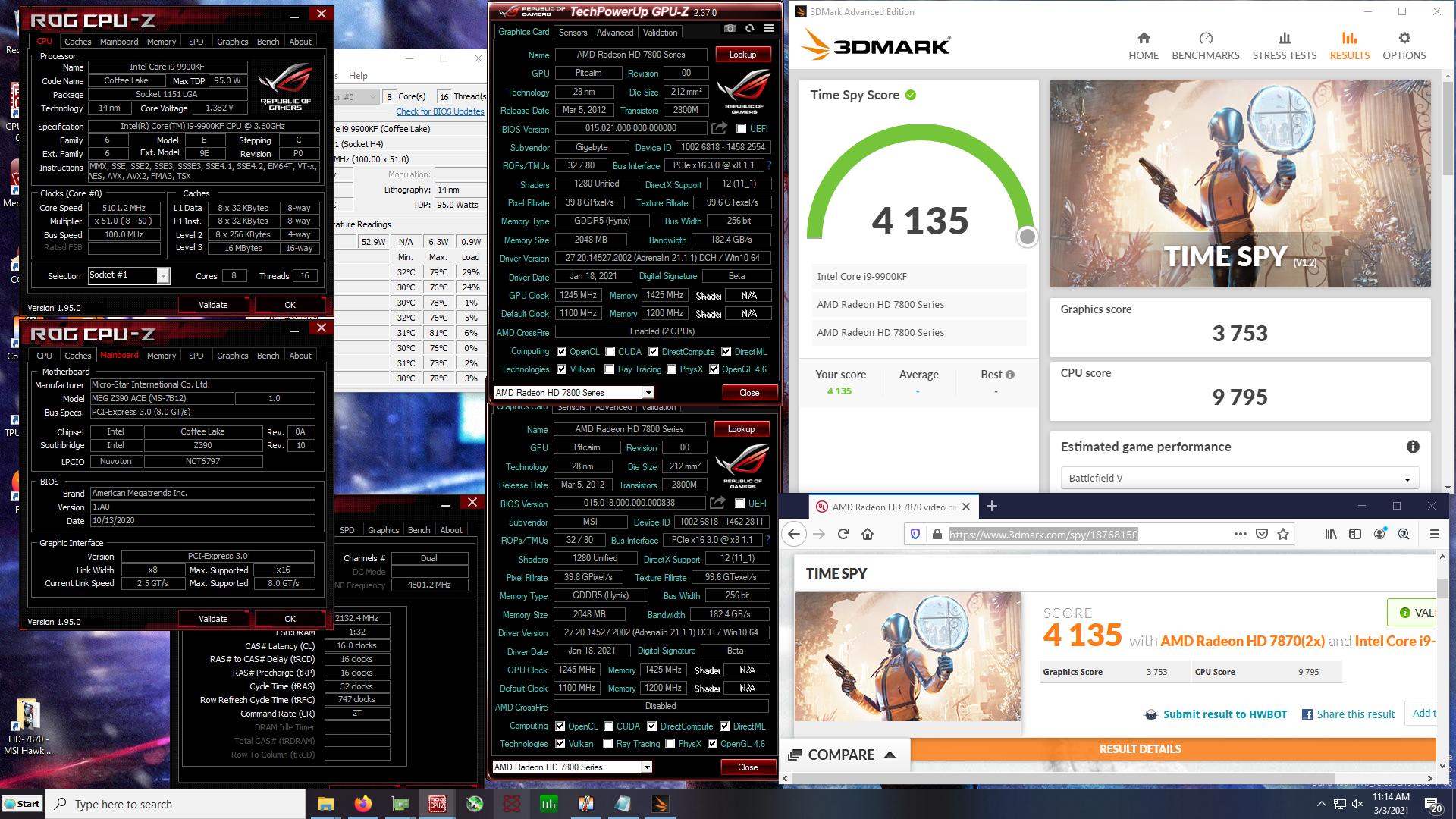This screenshot has height=819, width=1456.
Task: Toggle OpenCL checkbox in top GPU-Z window
Action: 561,352
